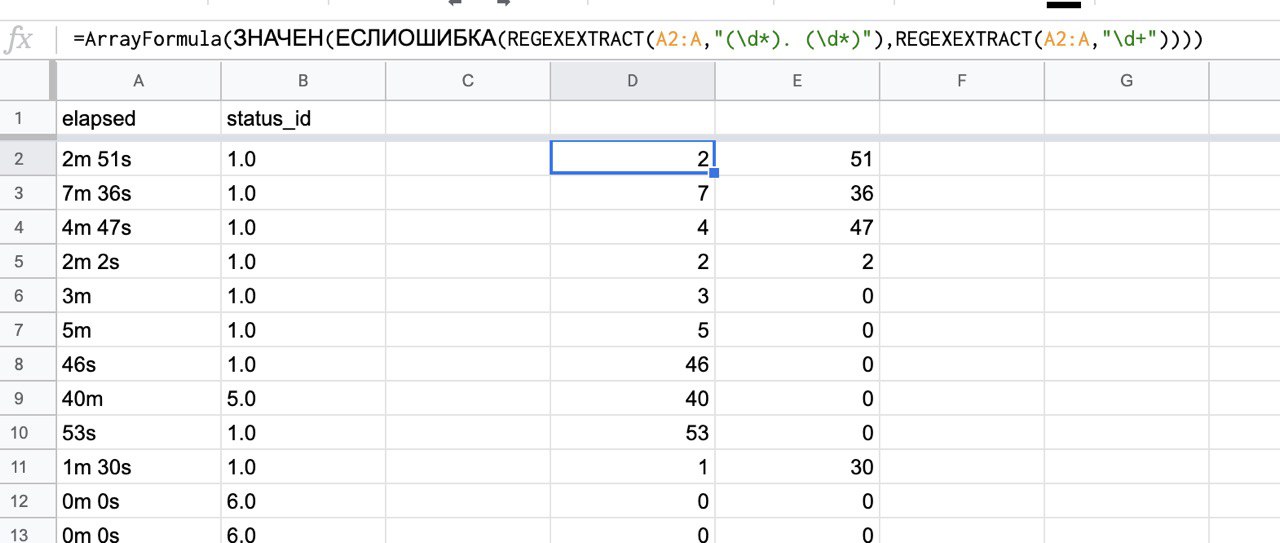Click cell D9 with value 40
Screen dimensions: 1280x543
point(633,398)
